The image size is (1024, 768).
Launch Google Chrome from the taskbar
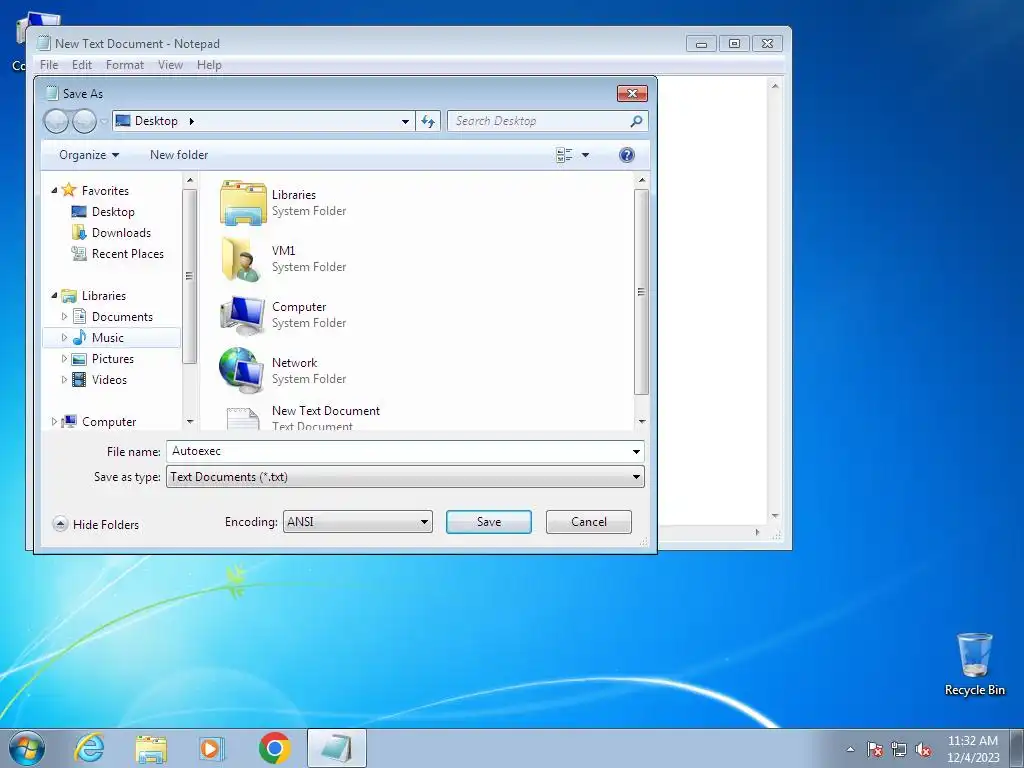274,748
